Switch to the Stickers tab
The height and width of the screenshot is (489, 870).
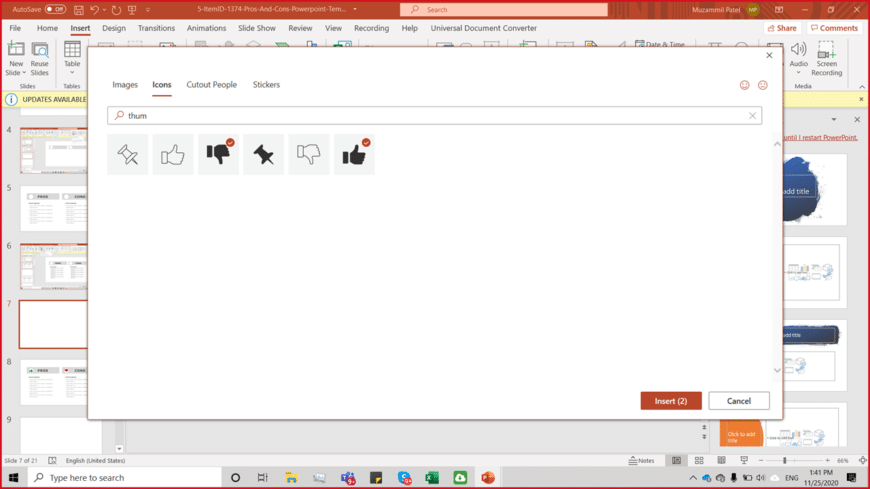pyautogui.click(x=266, y=85)
